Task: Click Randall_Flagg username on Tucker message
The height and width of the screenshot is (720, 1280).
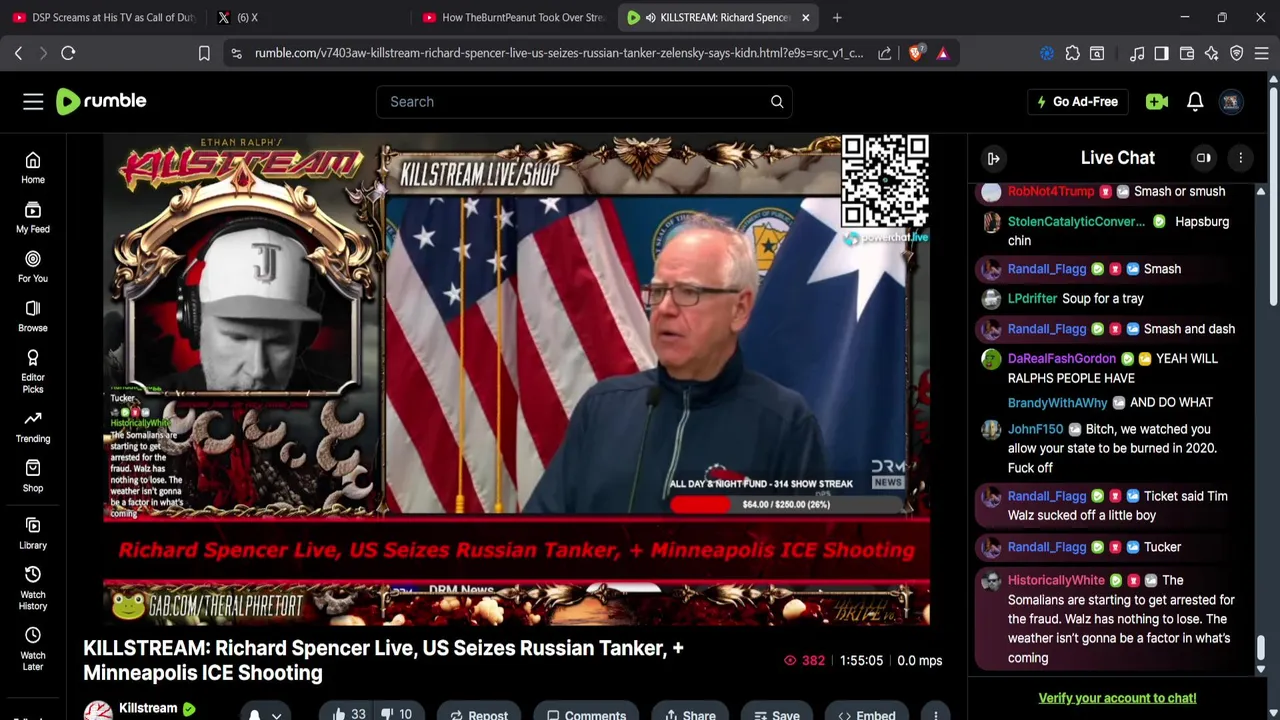Action: [x=1047, y=547]
